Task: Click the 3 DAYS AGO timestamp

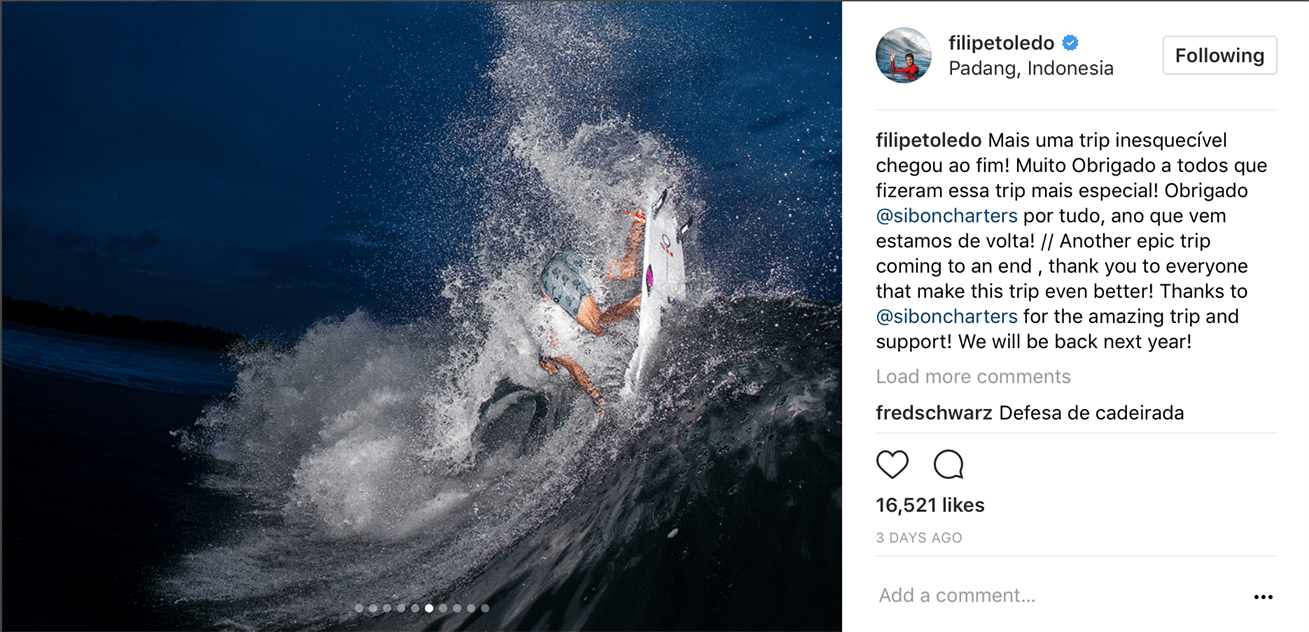Action: (x=919, y=538)
